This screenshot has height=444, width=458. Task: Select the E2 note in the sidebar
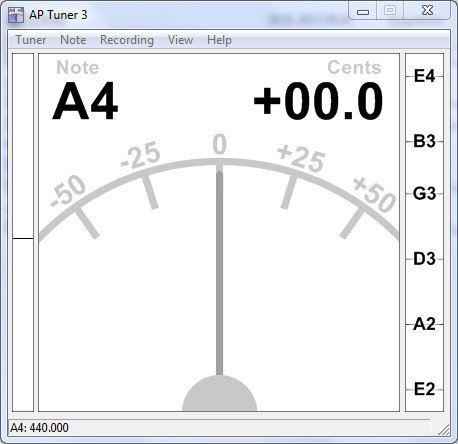pos(424,389)
